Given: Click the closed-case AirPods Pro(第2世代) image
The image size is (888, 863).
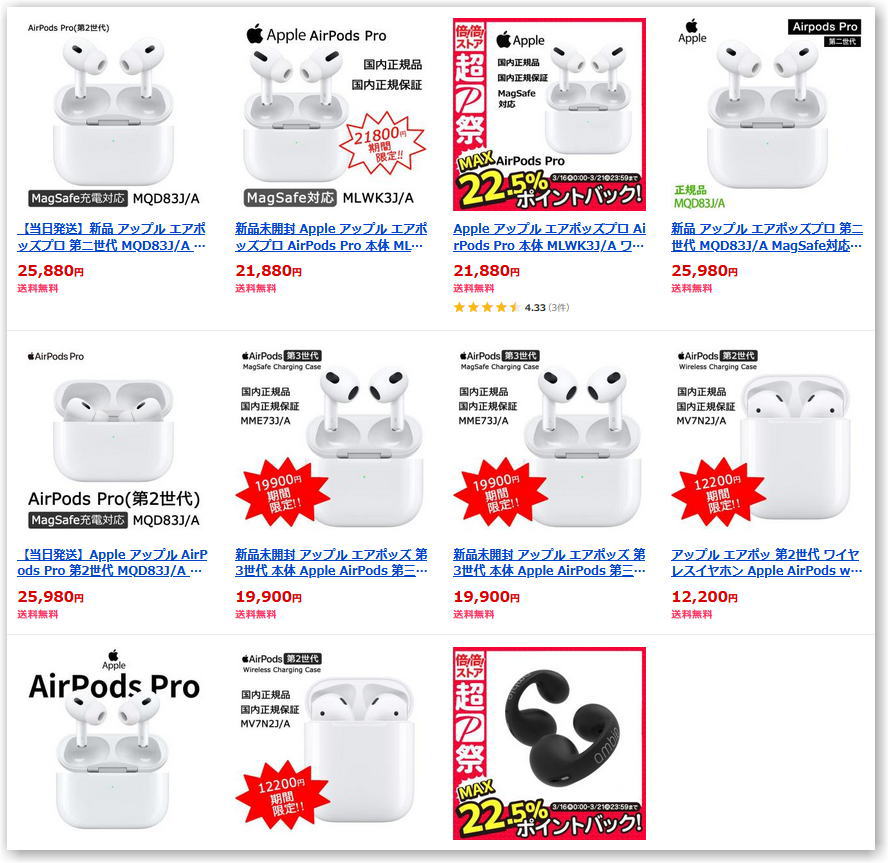Looking at the screenshot, I should point(113,440).
